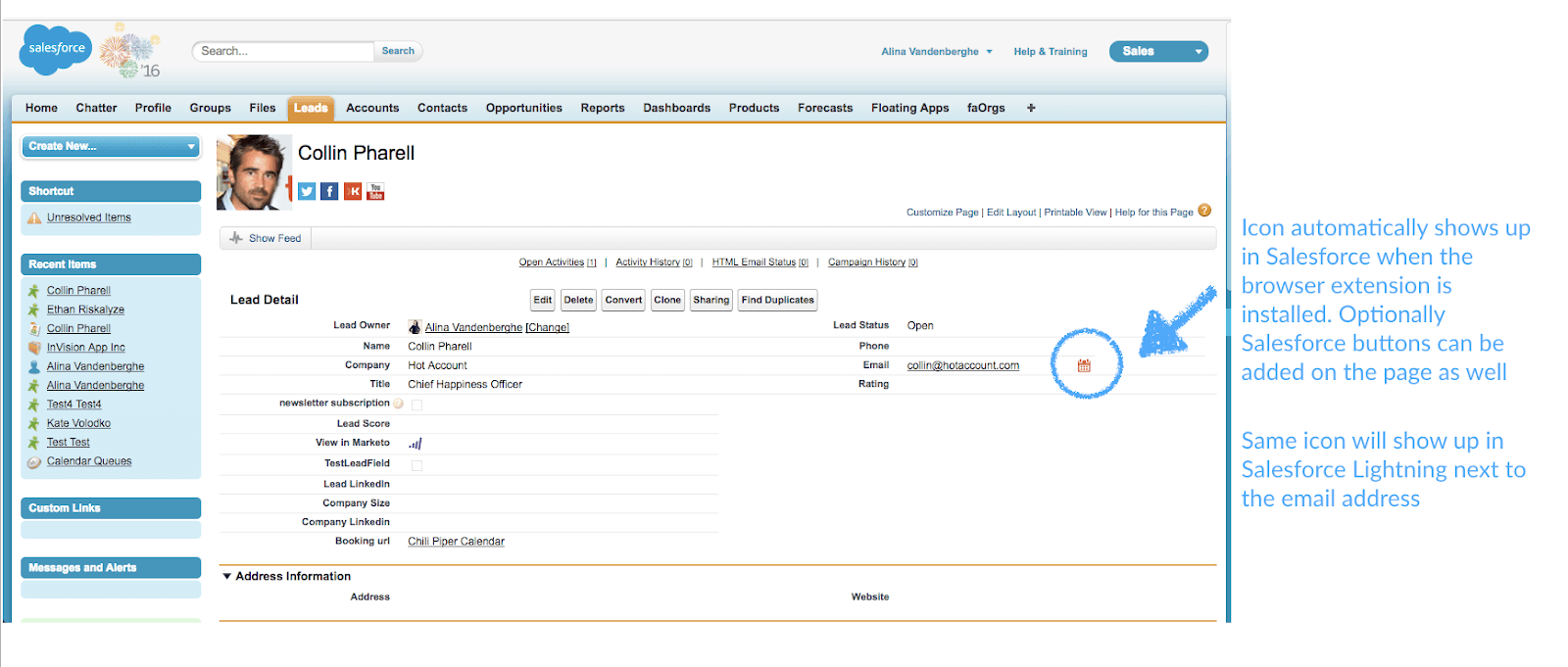Image resolution: width=1568 pixels, height=667 pixels.
Task: Open the Create New dropdown
Action: [x=111, y=146]
